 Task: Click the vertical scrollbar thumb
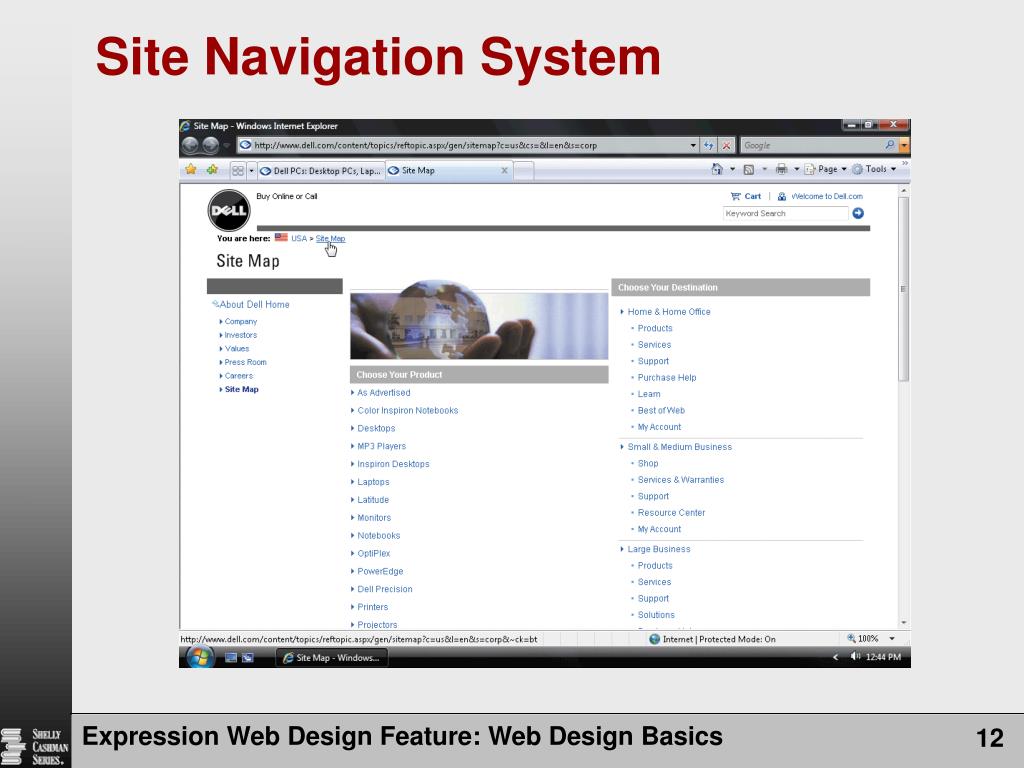(904, 288)
